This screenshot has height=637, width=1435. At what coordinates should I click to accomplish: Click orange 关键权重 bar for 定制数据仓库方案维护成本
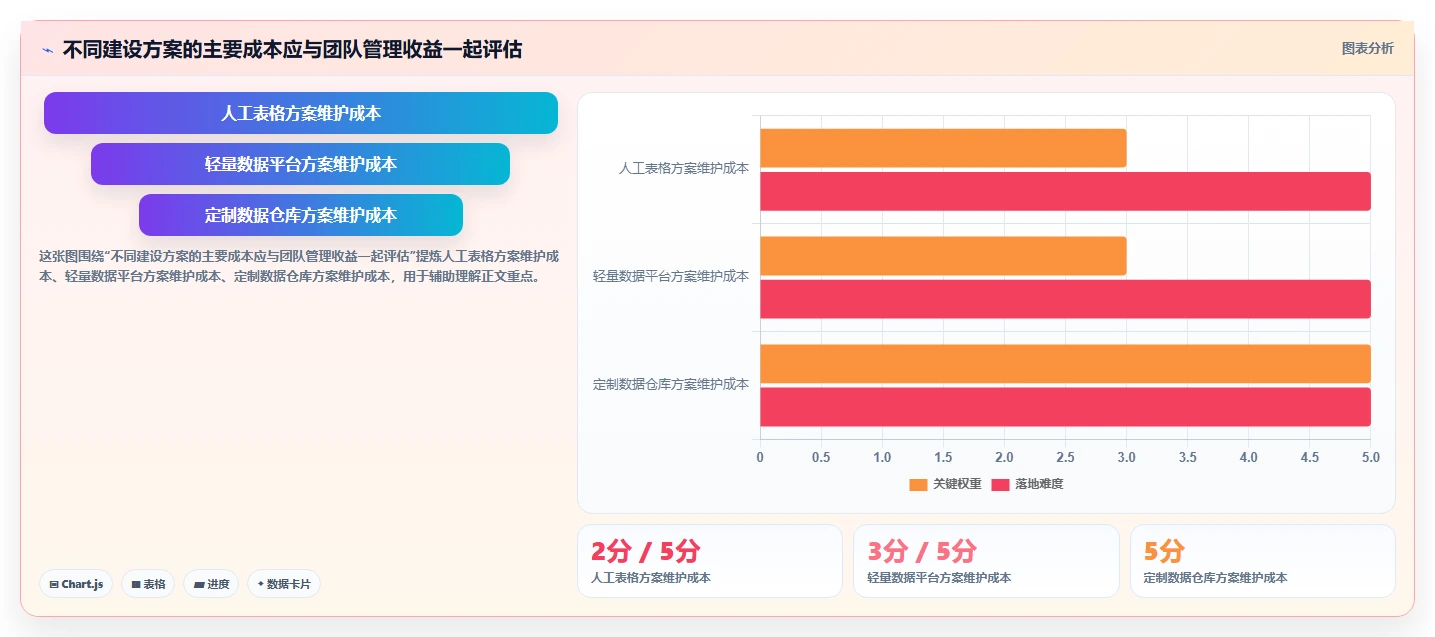(x=1065, y=364)
